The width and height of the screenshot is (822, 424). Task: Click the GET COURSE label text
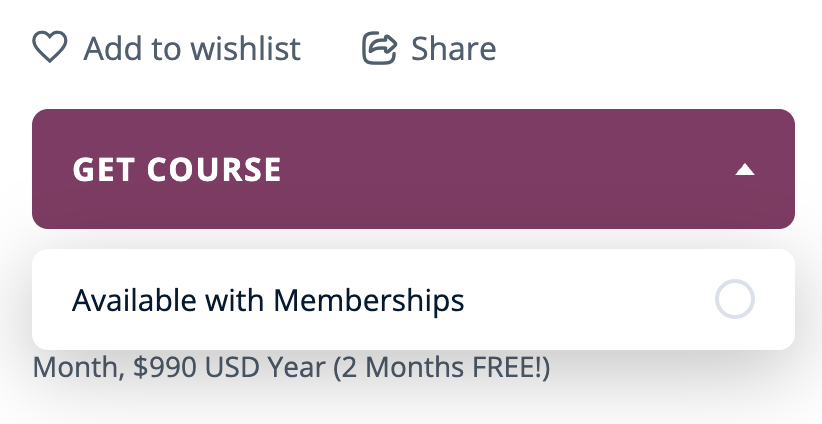point(177,170)
